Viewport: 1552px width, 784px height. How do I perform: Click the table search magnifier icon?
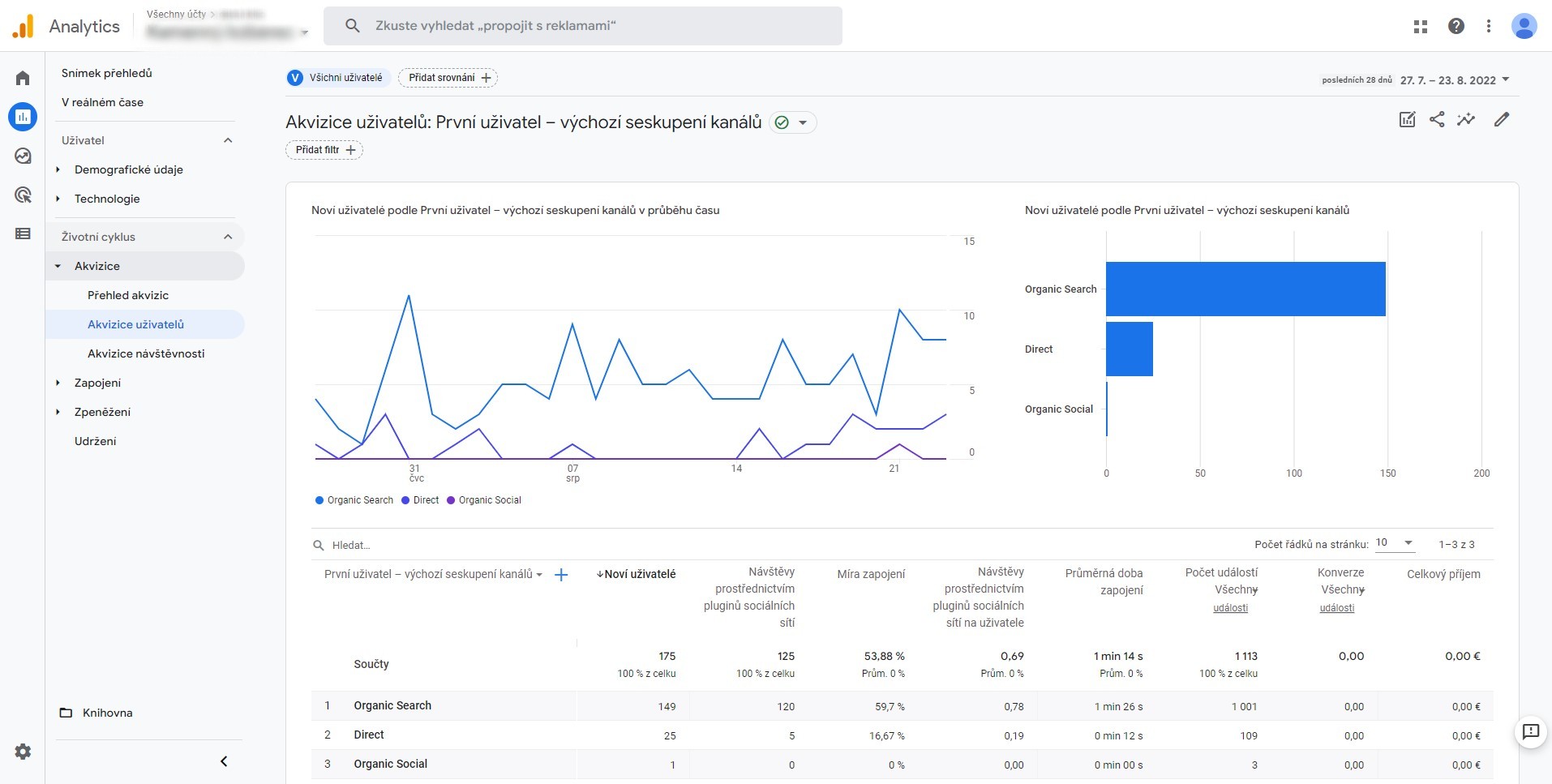click(319, 546)
